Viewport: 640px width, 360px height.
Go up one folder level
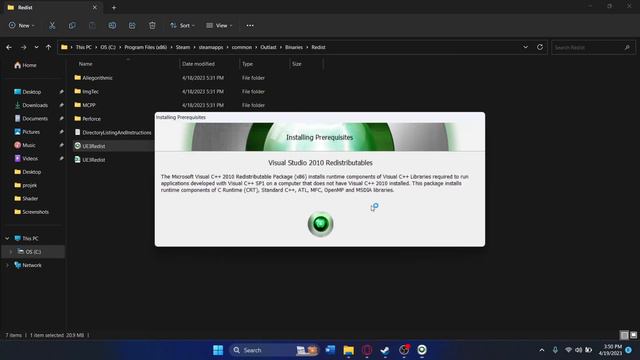(x=49, y=47)
